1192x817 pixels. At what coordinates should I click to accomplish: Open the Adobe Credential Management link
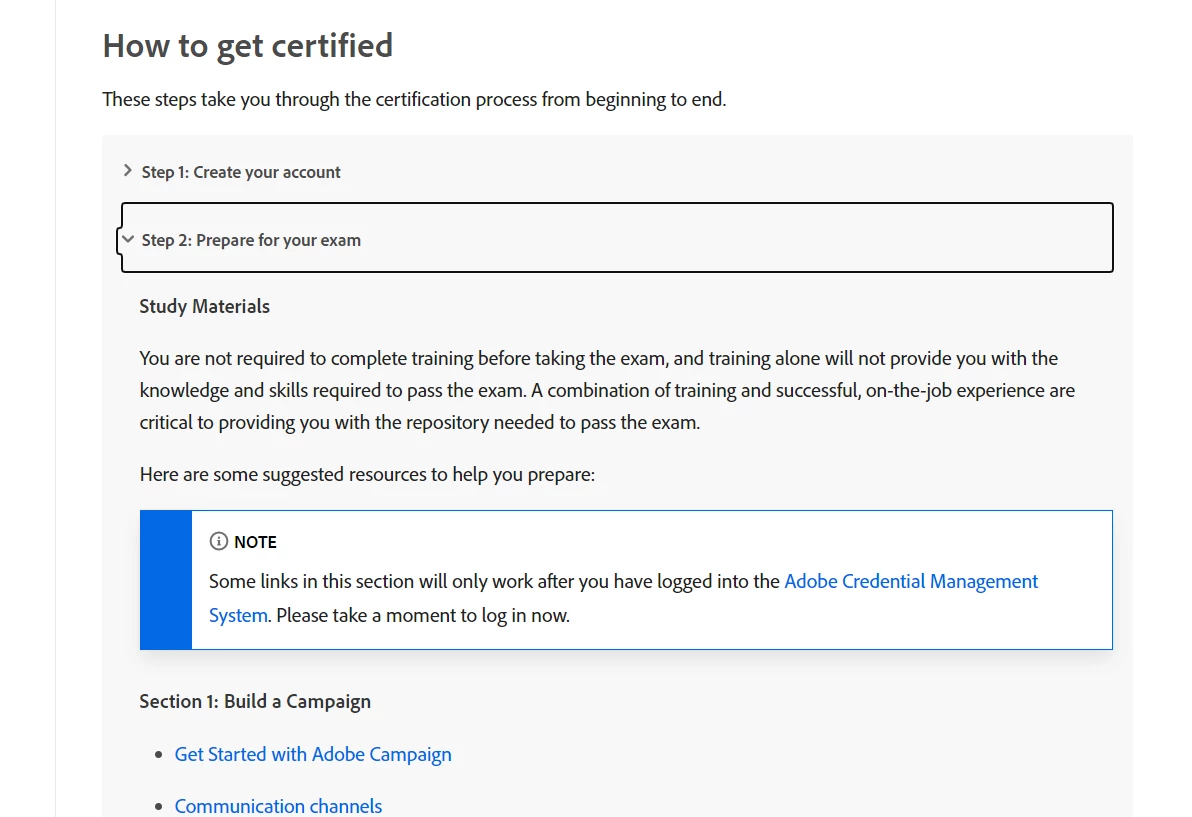(x=910, y=581)
